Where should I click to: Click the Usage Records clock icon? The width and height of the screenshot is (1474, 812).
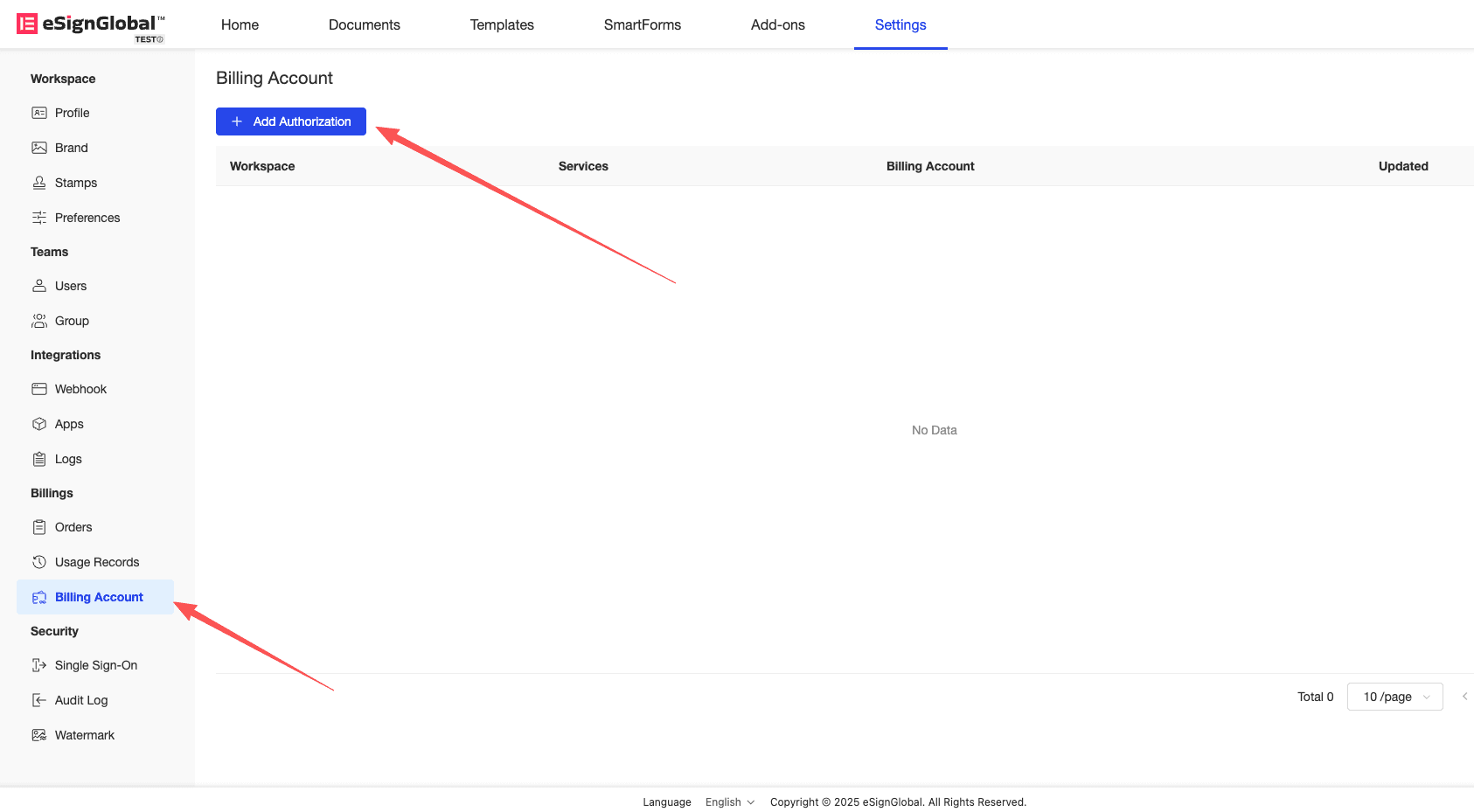point(39,562)
